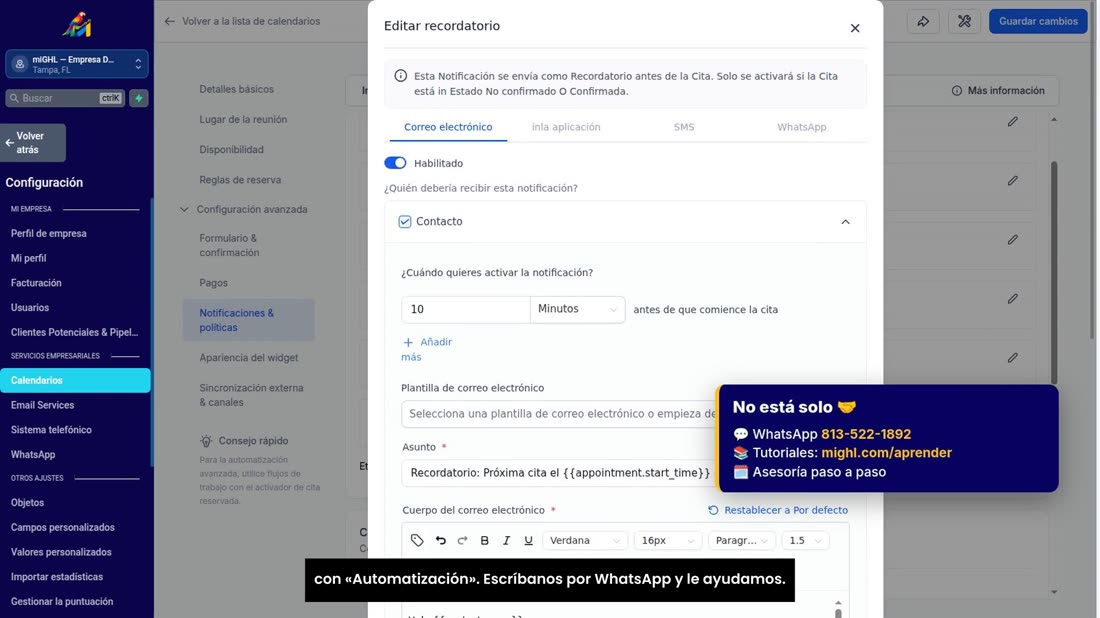Screen dimensions: 1100x618
Task: Open the miGHL account switcher dropdown
Action: 76,64
